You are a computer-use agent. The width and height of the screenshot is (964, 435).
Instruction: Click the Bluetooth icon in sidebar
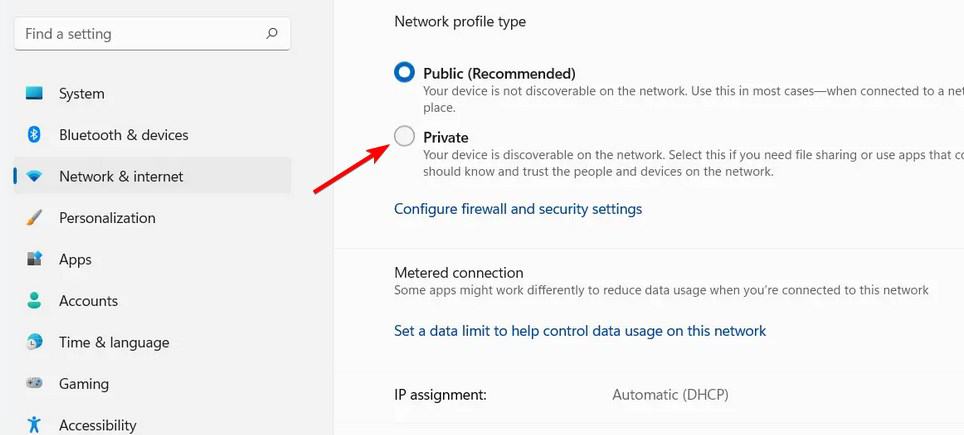click(34, 135)
